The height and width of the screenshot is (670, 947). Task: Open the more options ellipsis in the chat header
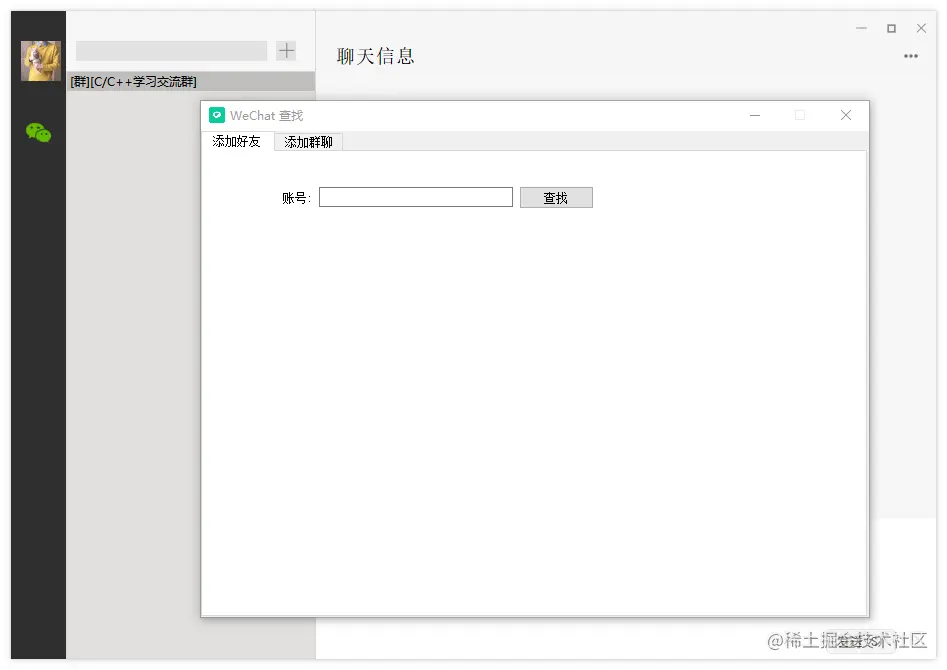(x=910, y=56)
